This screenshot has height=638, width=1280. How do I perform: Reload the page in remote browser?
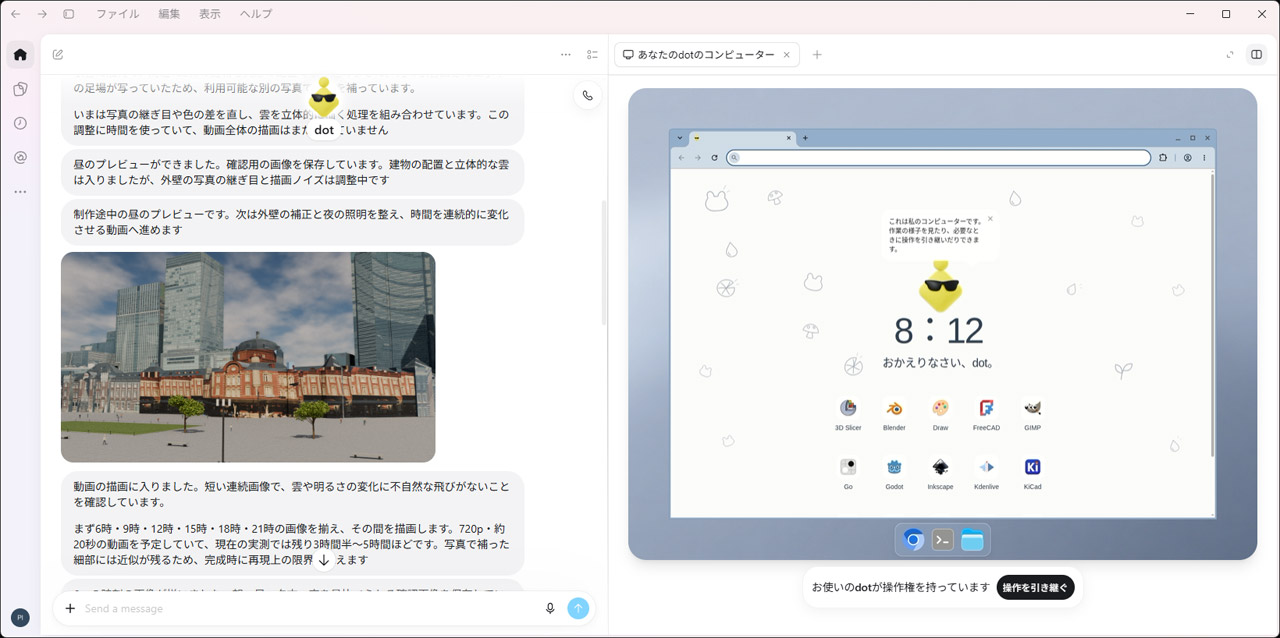point(714,158)
